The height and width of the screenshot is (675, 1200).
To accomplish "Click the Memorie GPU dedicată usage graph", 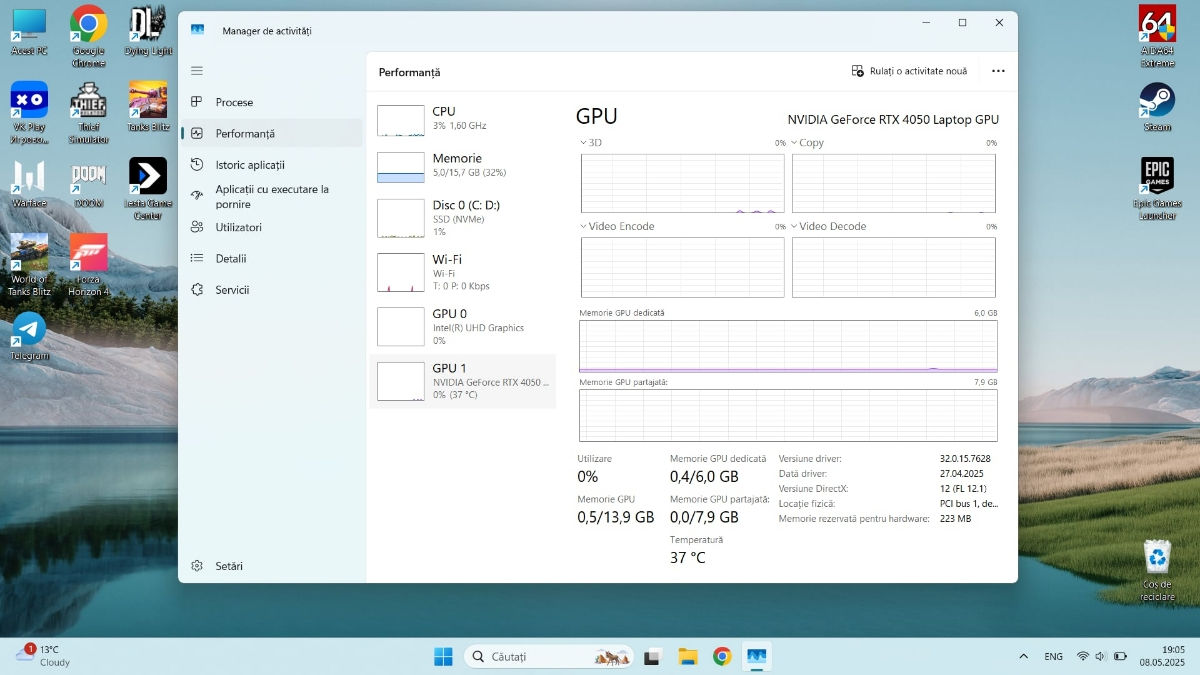I will [788, 346].
